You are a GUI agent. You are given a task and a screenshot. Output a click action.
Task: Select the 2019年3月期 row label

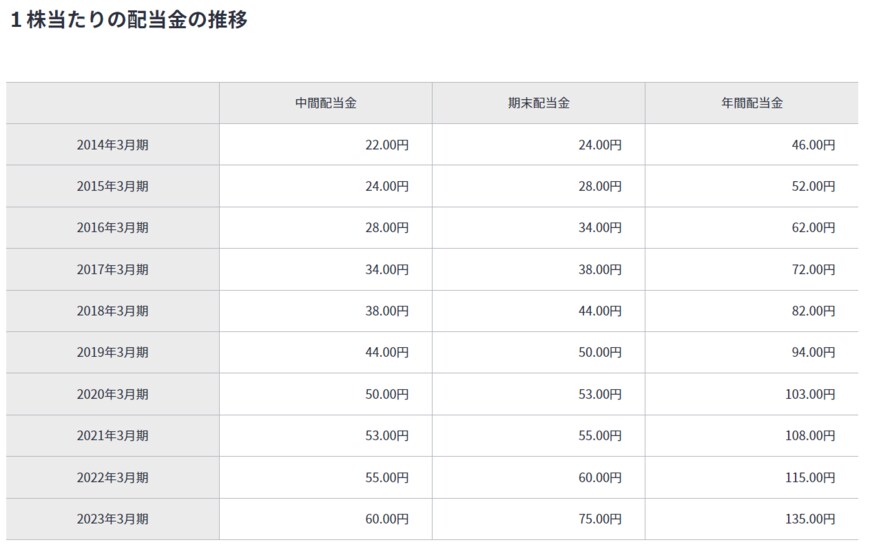[x=113, y=353]
